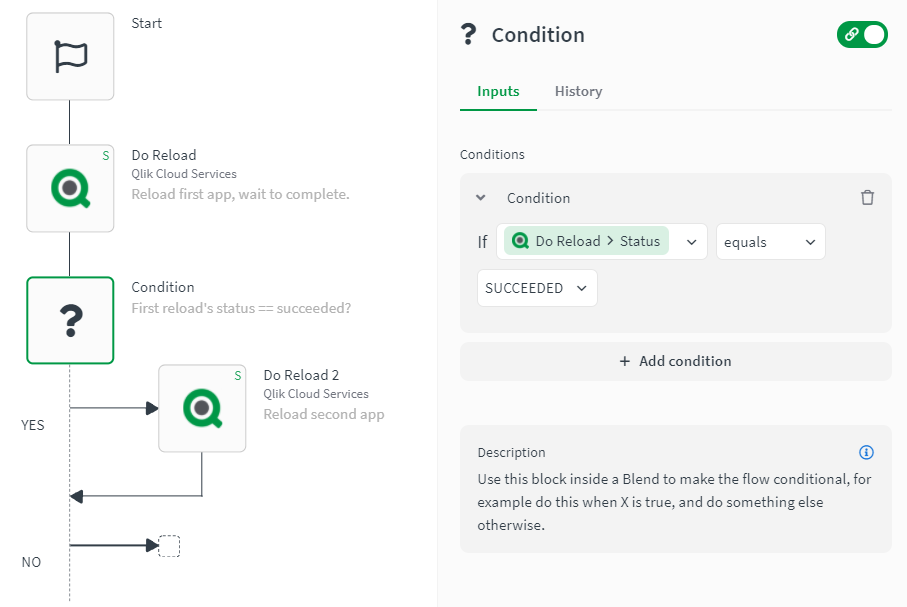Click the Start flag block icon
The image size is (907, 607).
[70, 56]
